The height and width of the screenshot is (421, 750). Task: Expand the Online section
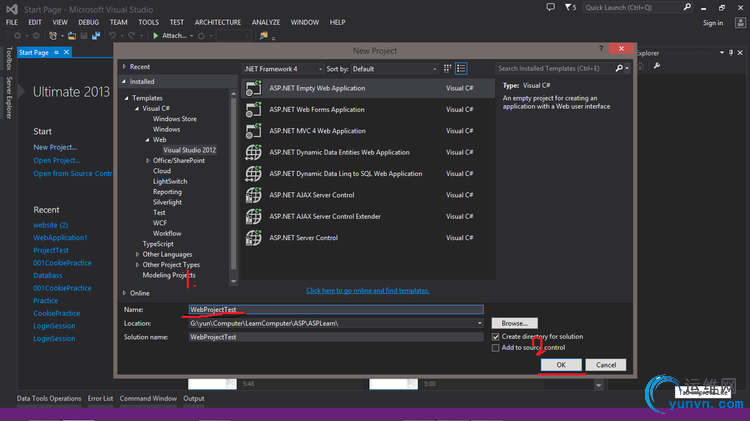click(x=124, y=293)
